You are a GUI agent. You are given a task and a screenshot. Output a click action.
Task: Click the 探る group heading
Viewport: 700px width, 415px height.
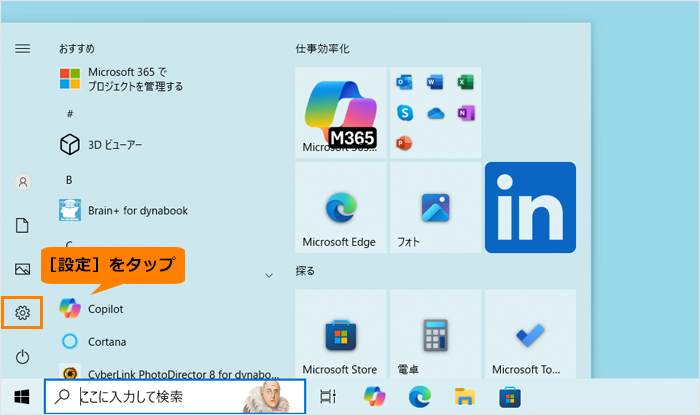click(x=305, y=271)
